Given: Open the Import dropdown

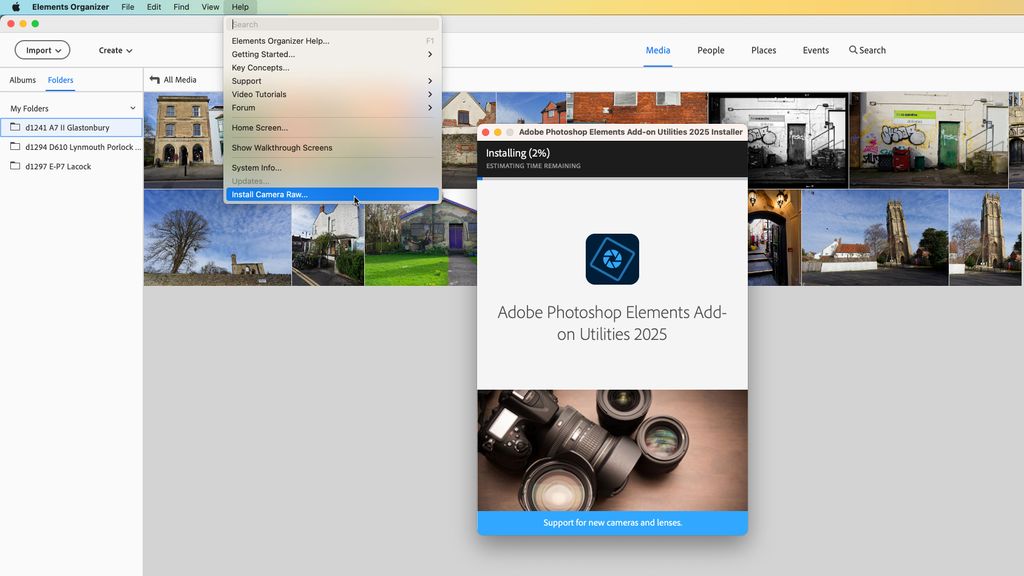Looking at the screenshot, I should (41, 49).
